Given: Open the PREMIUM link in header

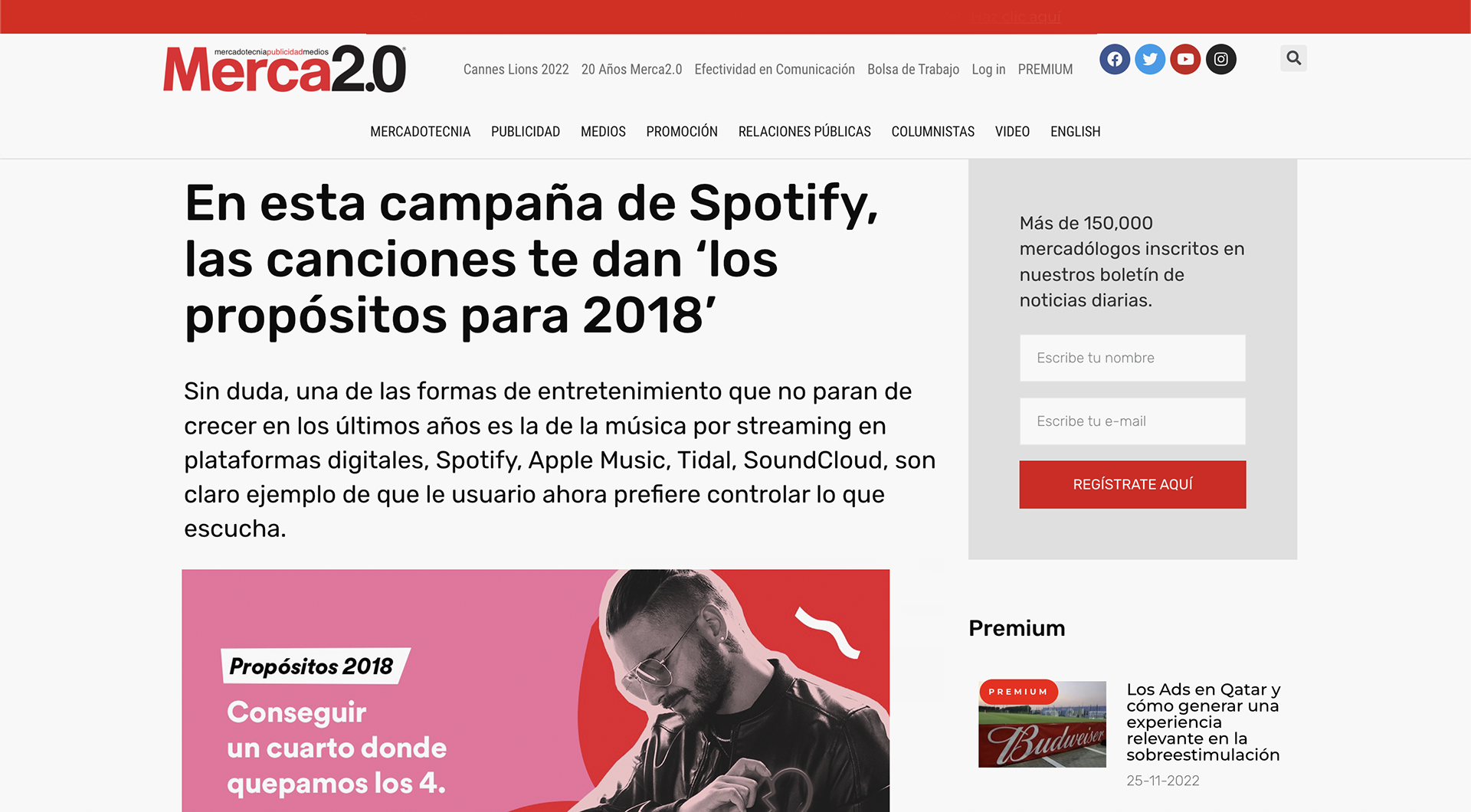Looking at the screenshot, I should point(1045,70).
